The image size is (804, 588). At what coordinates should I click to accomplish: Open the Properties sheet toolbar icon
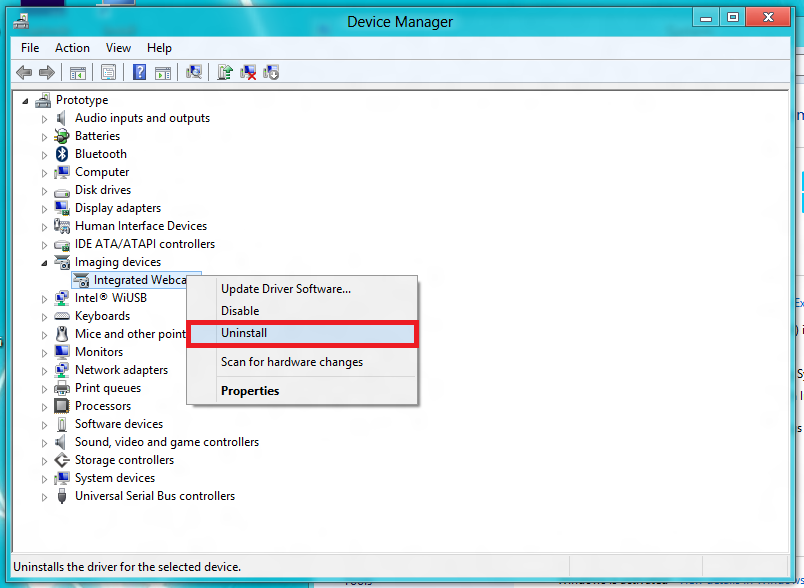108,73
